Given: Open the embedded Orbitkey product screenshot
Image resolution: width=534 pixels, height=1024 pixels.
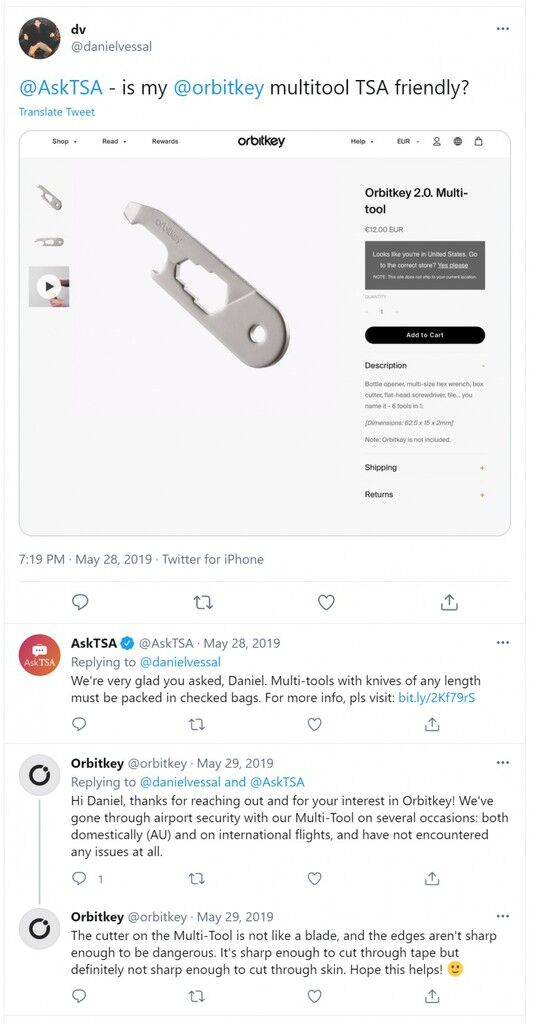Looking at the screenshot, I should click(x=264, y=333).
